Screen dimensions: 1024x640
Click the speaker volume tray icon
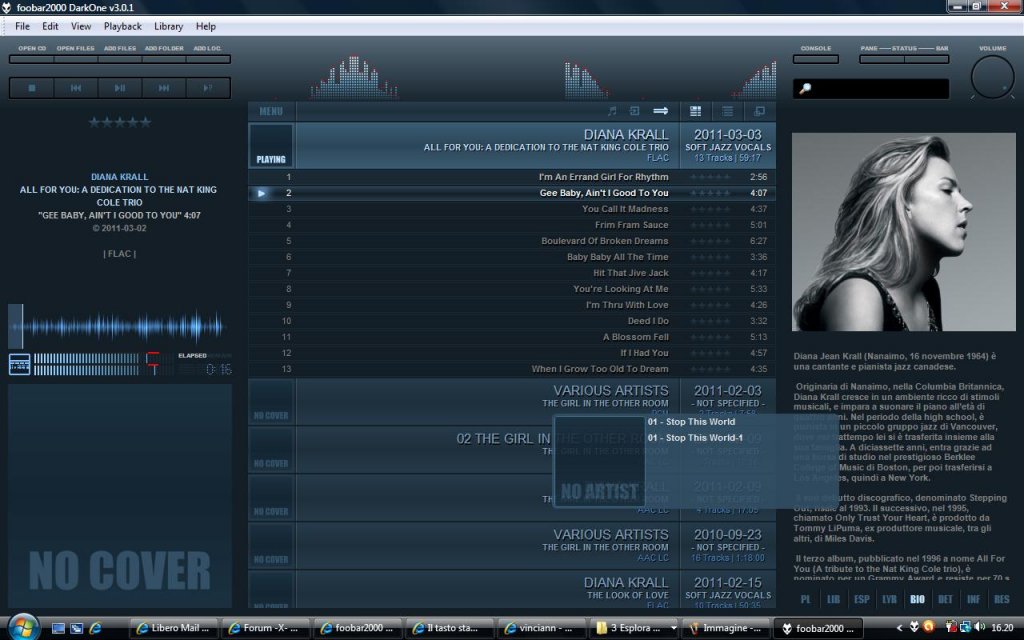[x=979, y=628]
